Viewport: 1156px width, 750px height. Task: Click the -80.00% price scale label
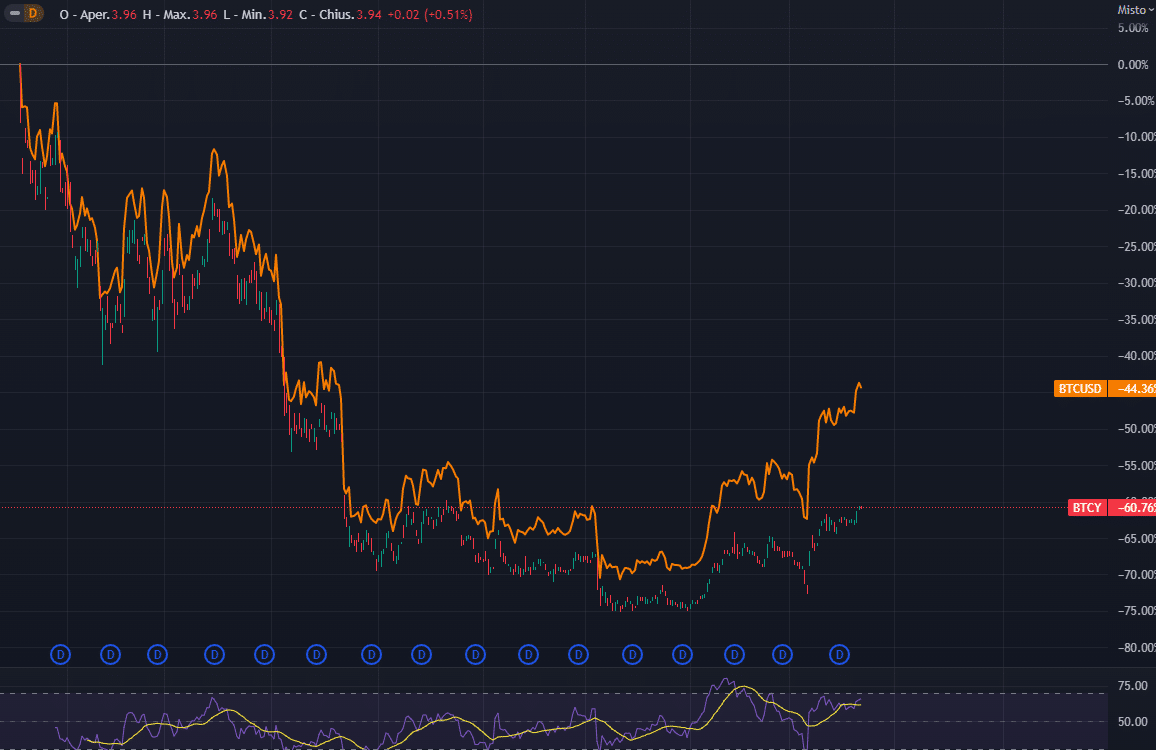click(1133, 647)
